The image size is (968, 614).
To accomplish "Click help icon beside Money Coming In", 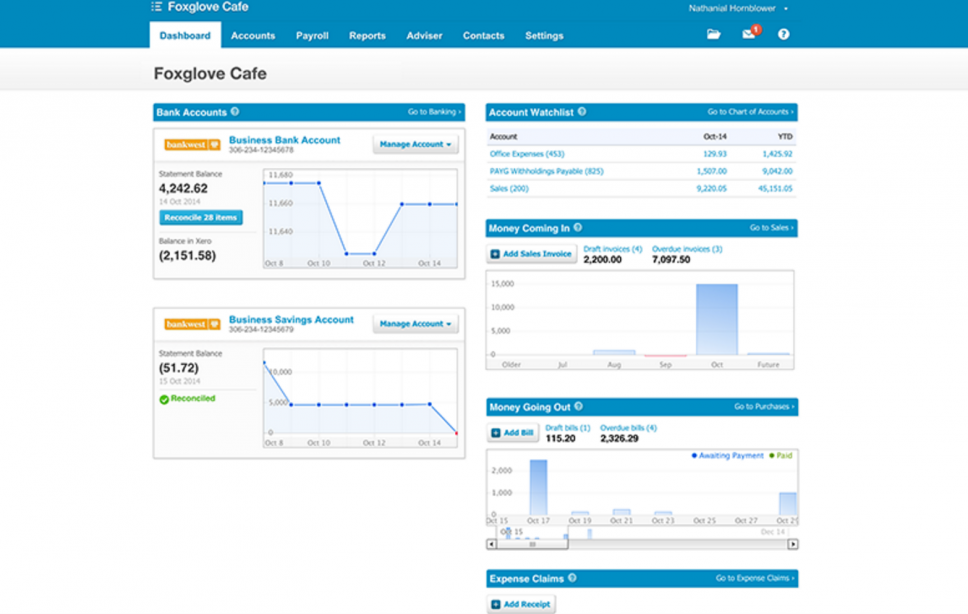I will [x=578, y=228].
